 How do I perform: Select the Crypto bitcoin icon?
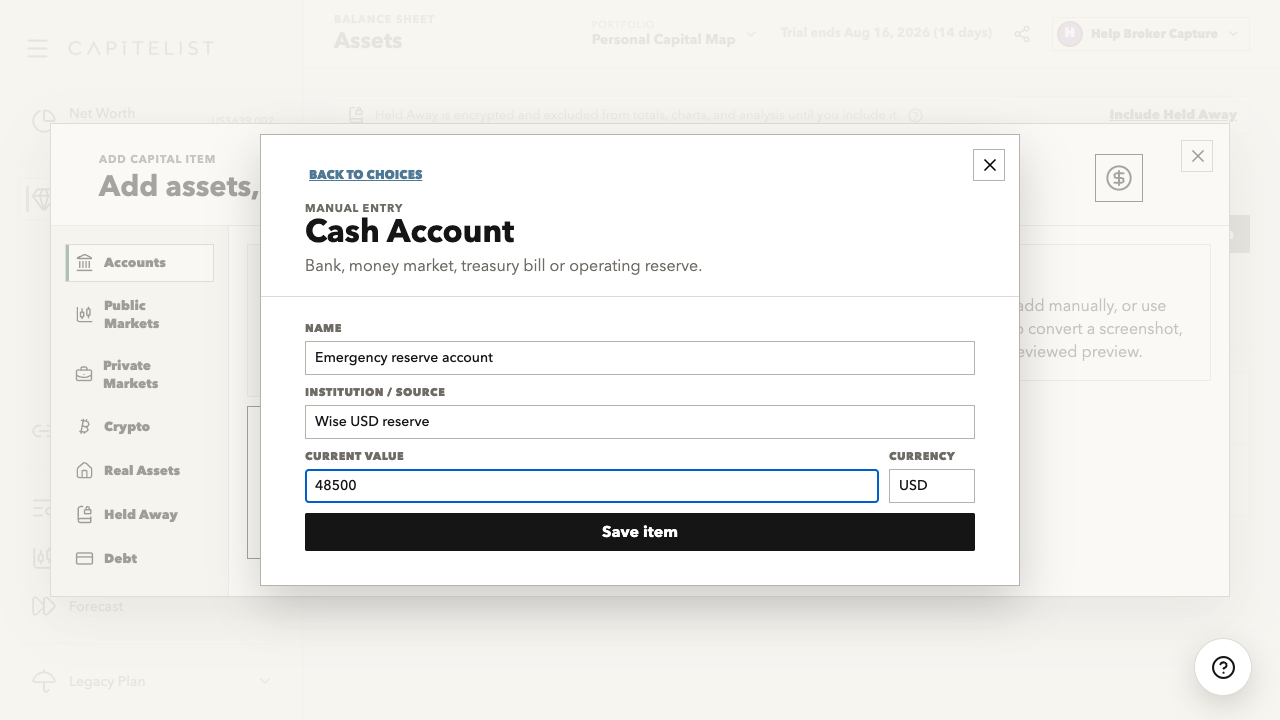click(x=85, y=426)
